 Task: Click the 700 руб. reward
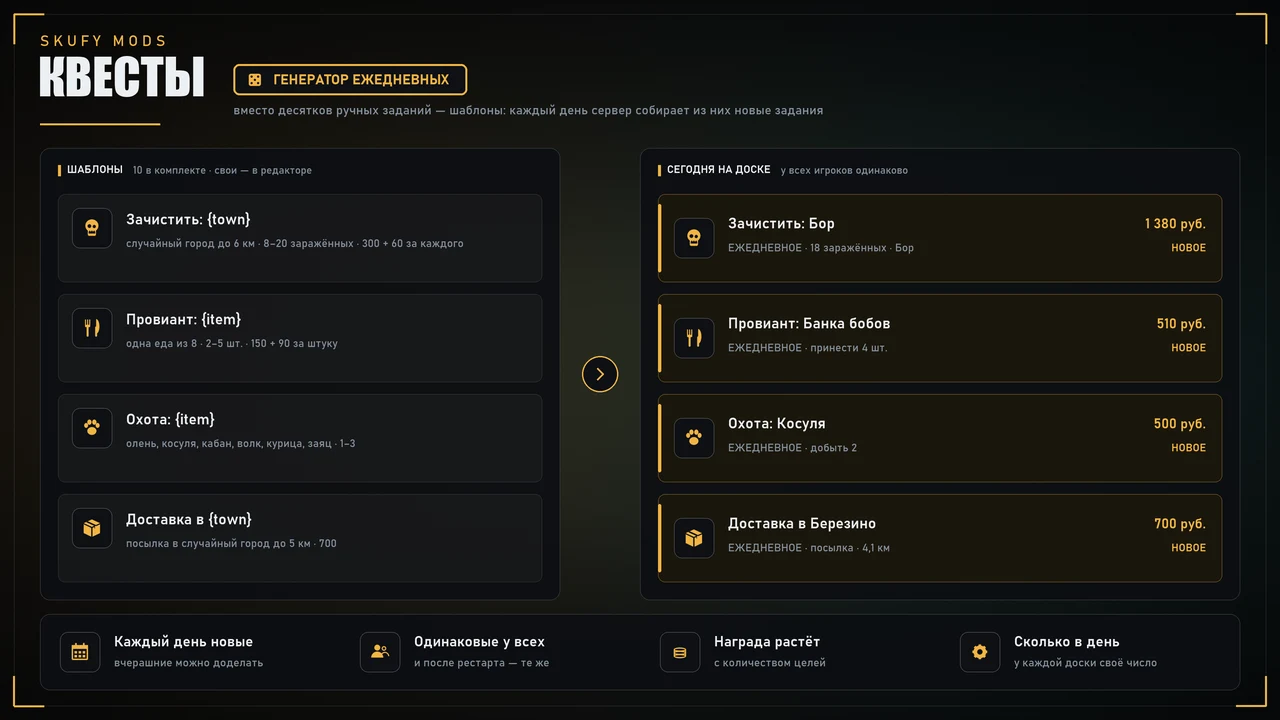[1180, 524]
